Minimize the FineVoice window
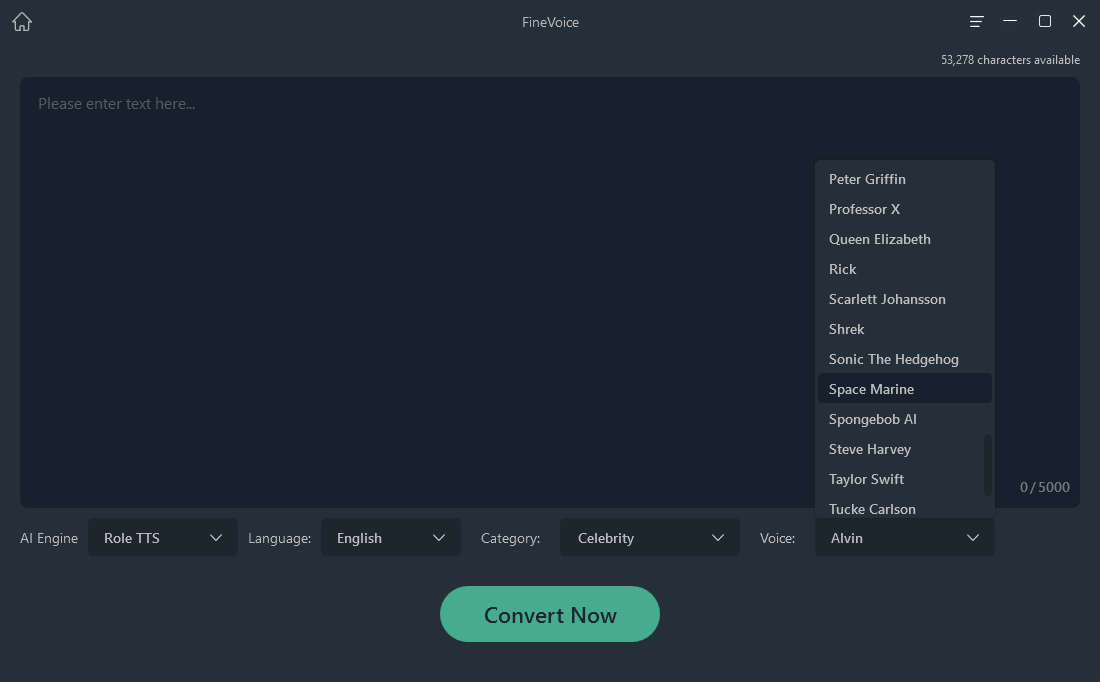This screenshot has width=1100, height=682. point(1010,21)
